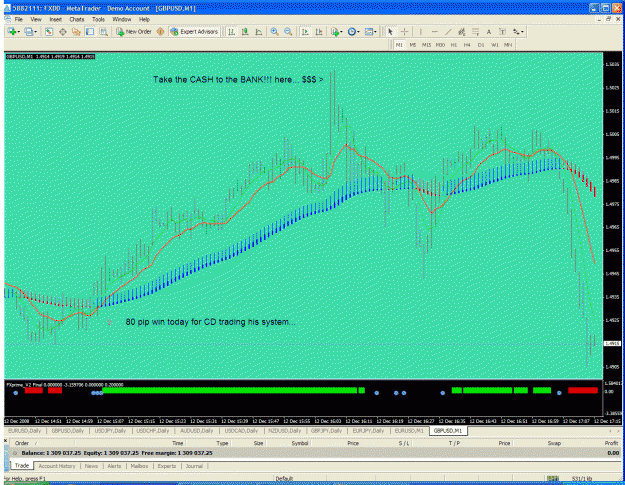Select the W1 timeframe
Screen dimensions: 625x485
coord(495,45)
